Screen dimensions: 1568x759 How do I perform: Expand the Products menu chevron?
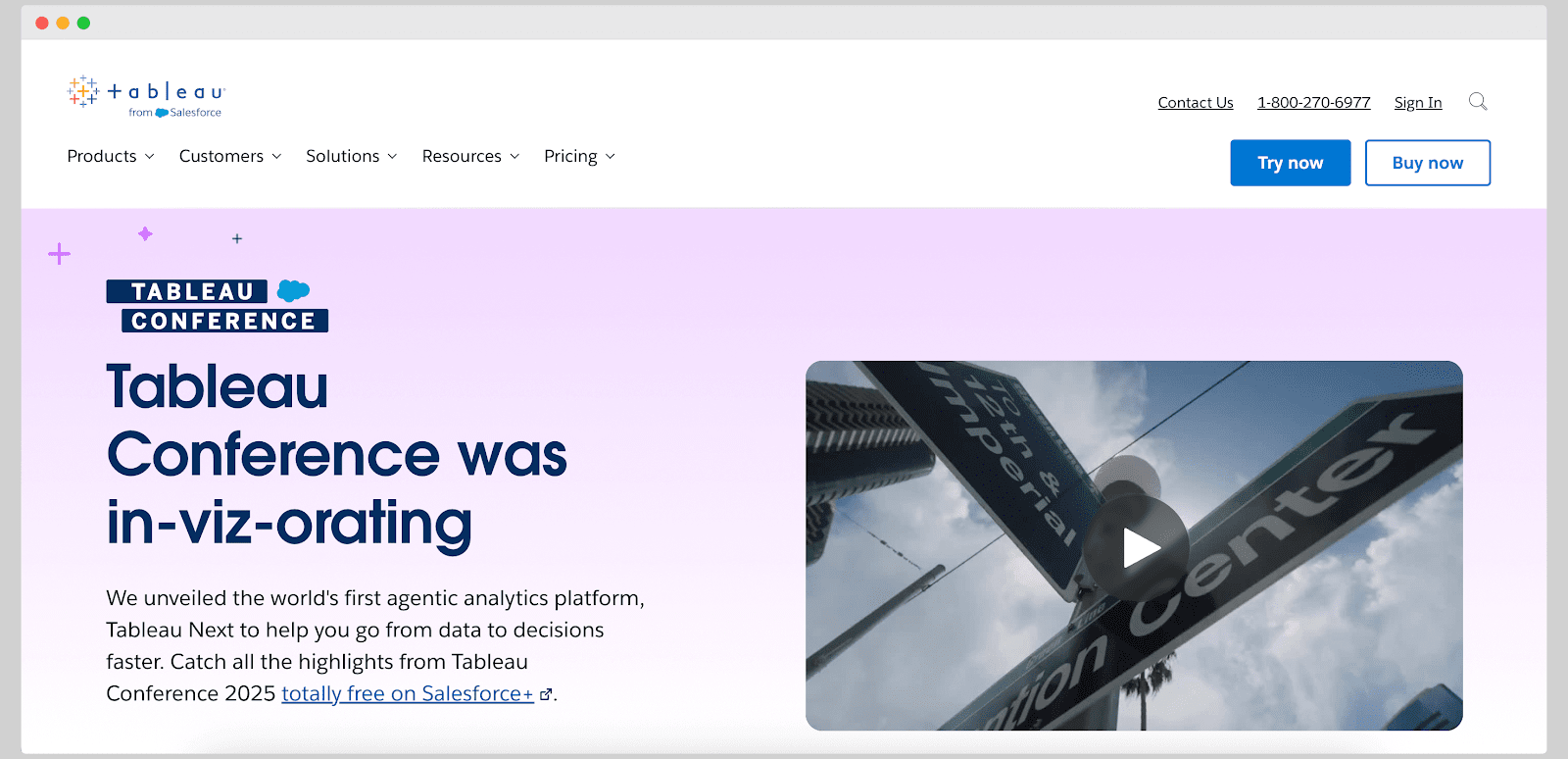pyautogui.click(x=150, y=157)
